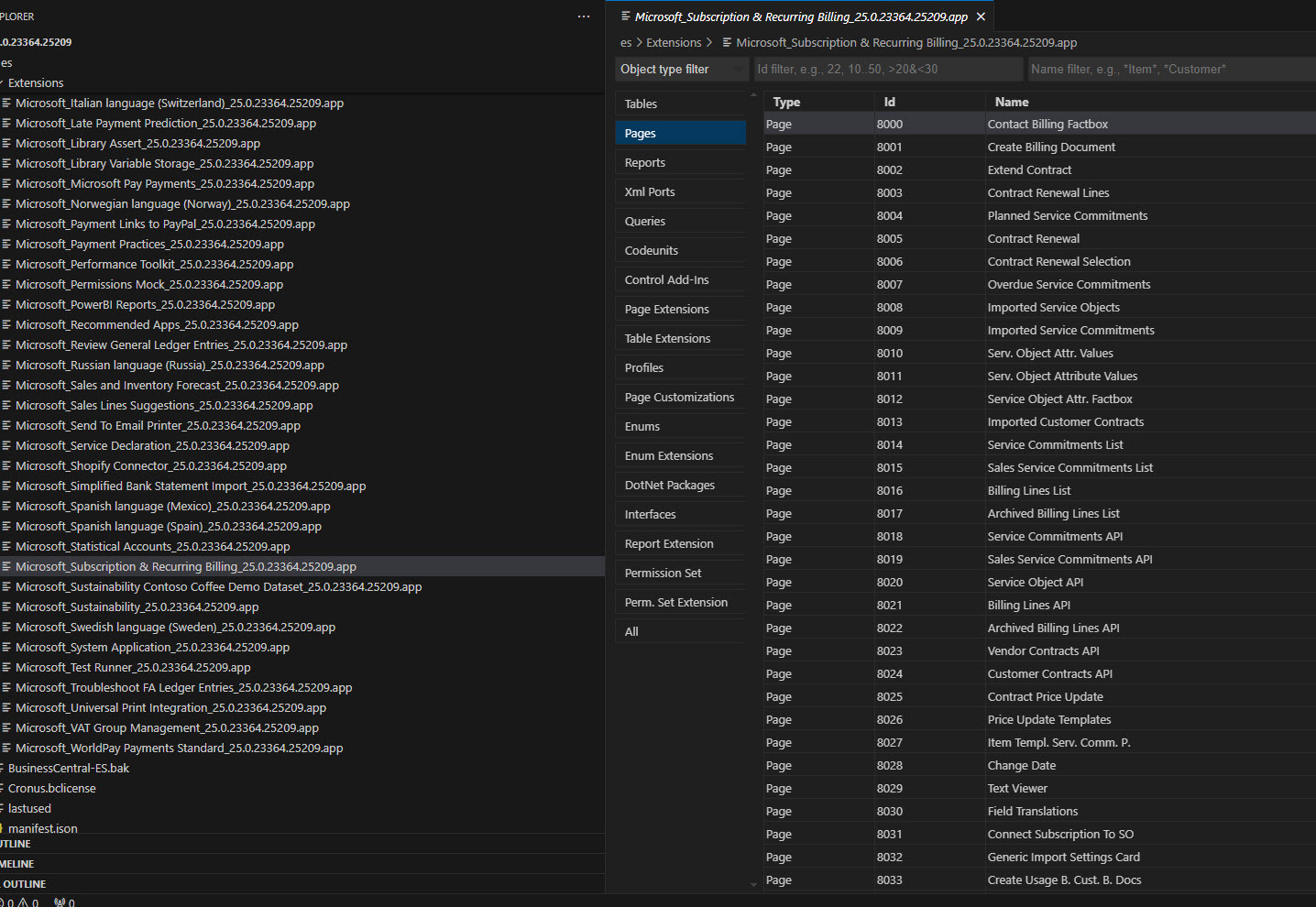Image resolution: width=1316 pixels, height=907 pixels.
Task: Click file icon of Microsoft_PowerBI Reports app
Action: pyautogui.click(x=7, y=304)
